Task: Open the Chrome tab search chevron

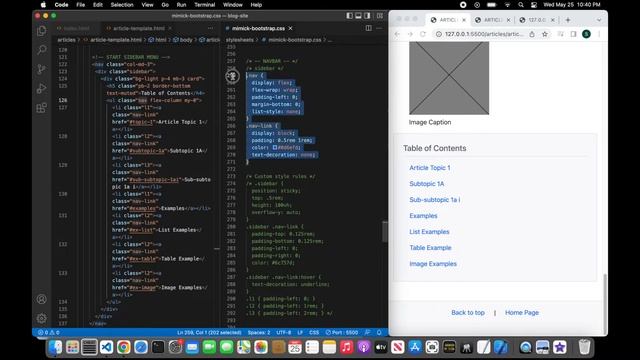Action: pos(599,20)
